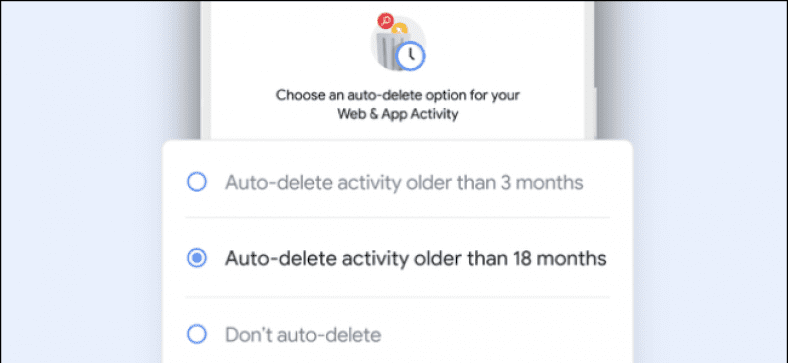Choose 'Auto-delete activity older than 18 months' label
788x363 pixels.
[x=416, y=258]
